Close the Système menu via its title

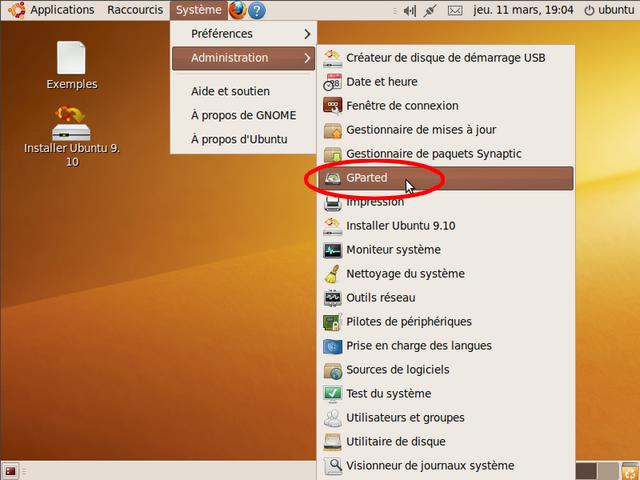click(199, 10)
